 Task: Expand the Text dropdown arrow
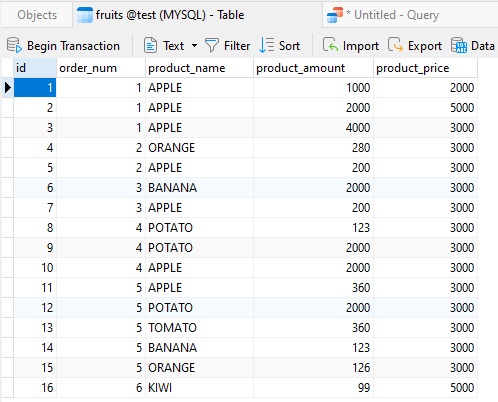click(194, 45)
